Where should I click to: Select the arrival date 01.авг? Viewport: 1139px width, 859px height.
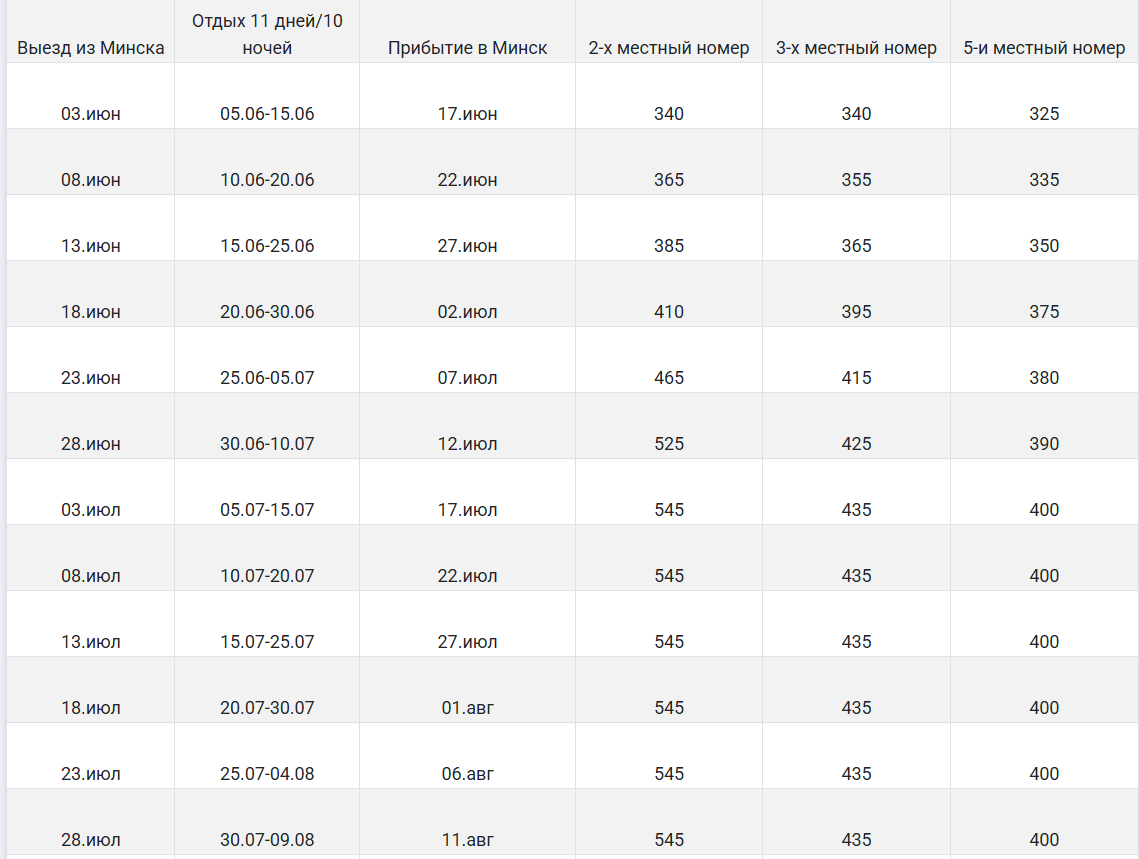tap(467, 708)
